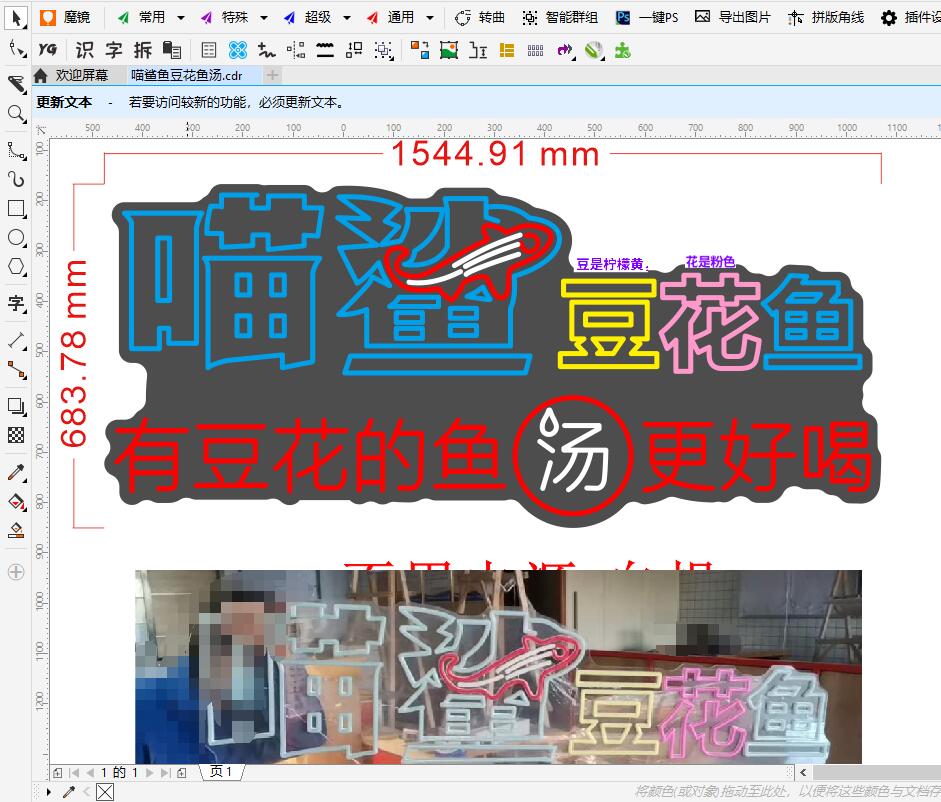
Task: Click the 拆 split text icon
Action: (142, 50)
